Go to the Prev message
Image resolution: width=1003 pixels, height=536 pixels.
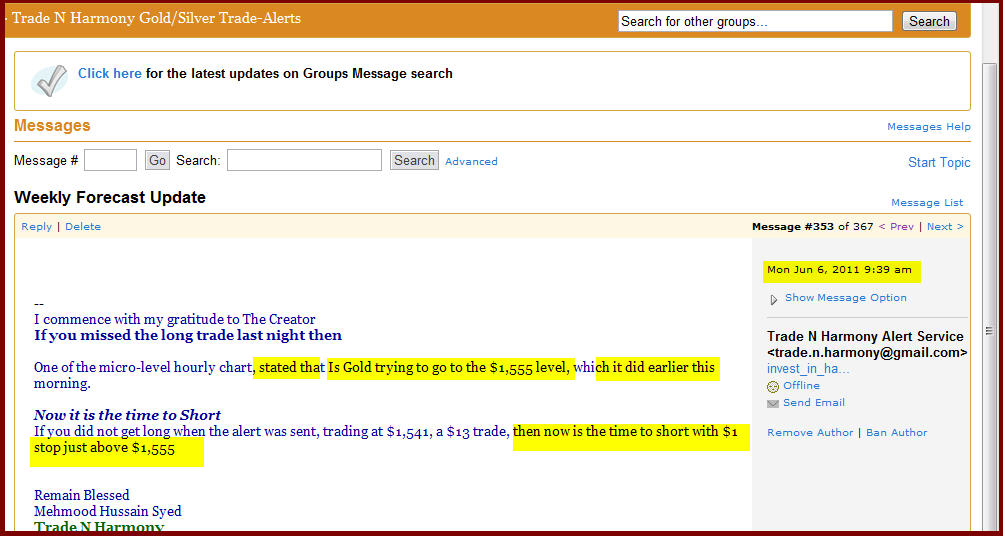(x=896, y=226)
